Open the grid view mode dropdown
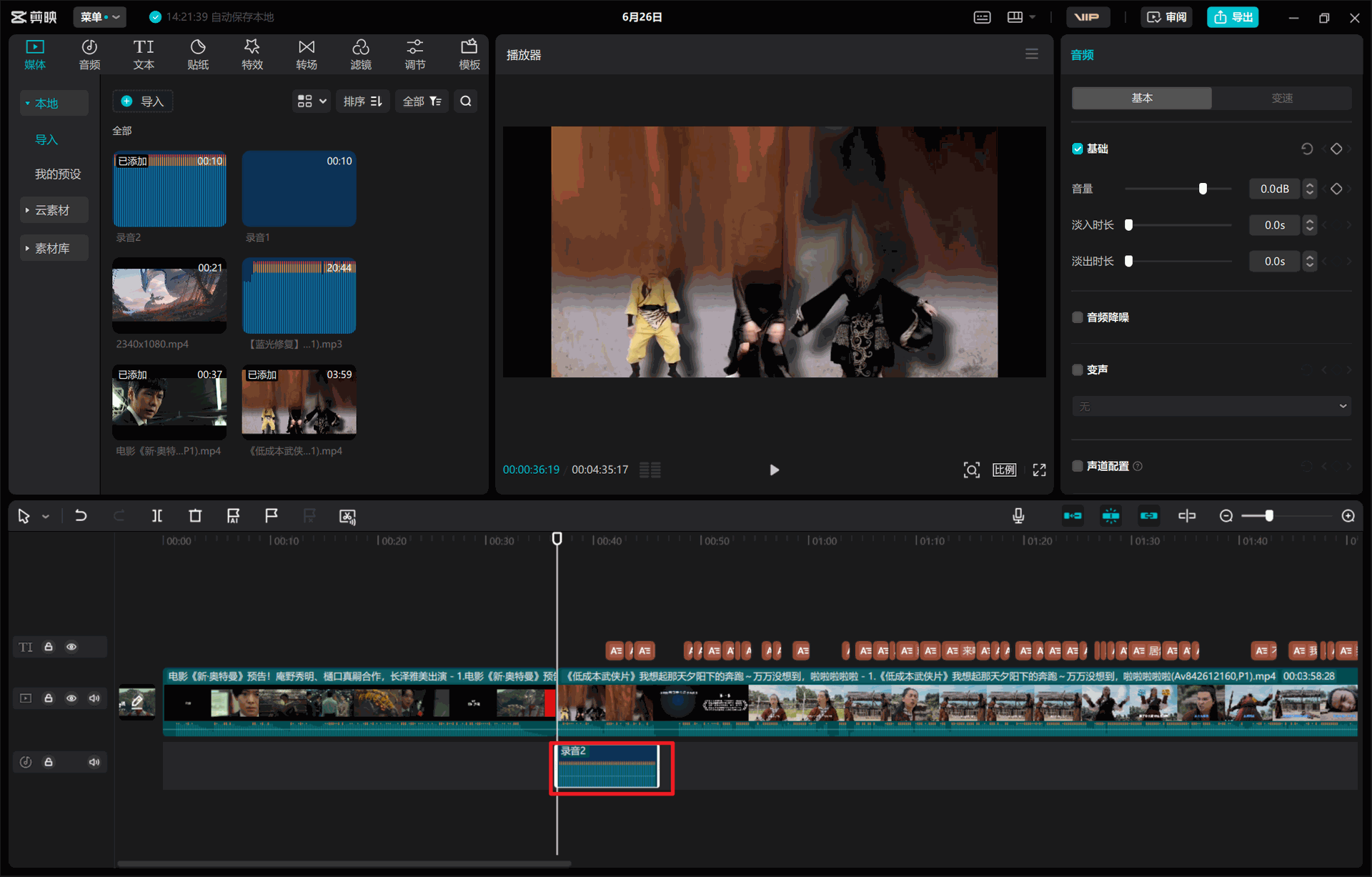The height and width of the screenshot is (877, 1372). point(312,101)
